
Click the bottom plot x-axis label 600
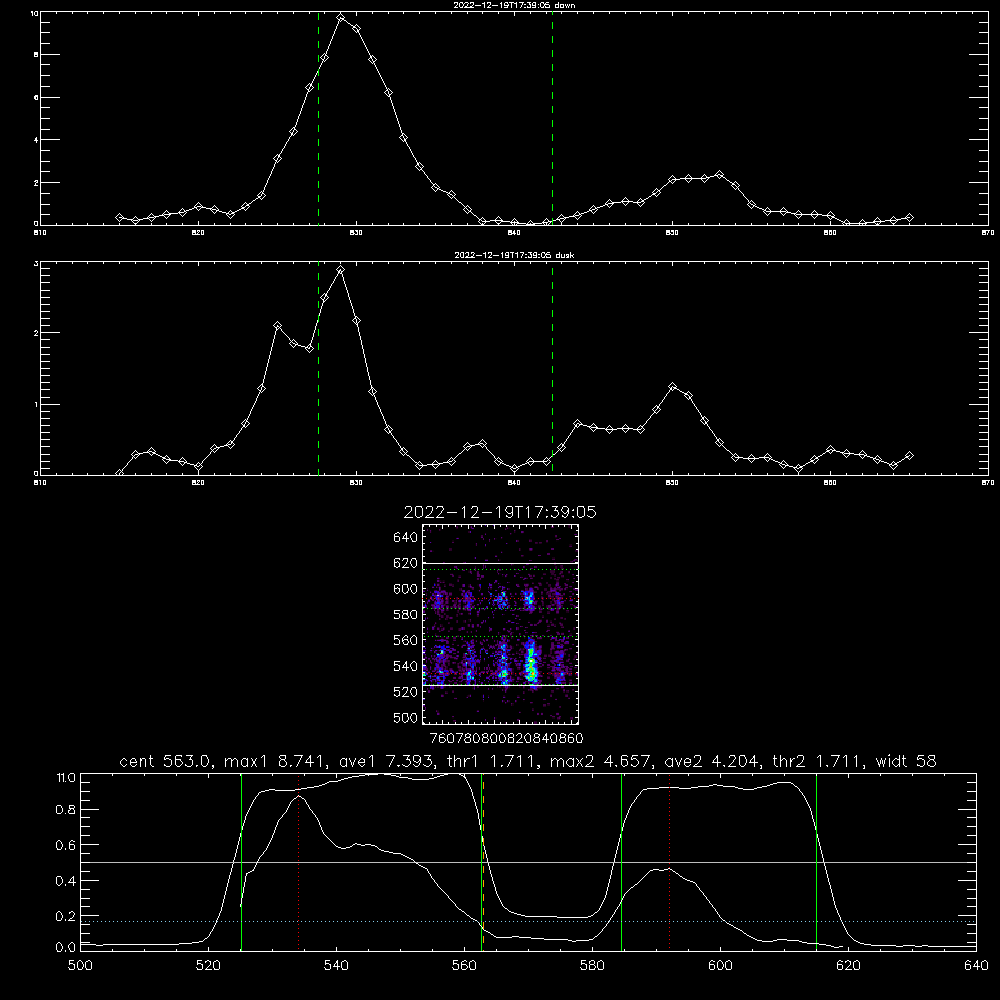coord(720,966)
